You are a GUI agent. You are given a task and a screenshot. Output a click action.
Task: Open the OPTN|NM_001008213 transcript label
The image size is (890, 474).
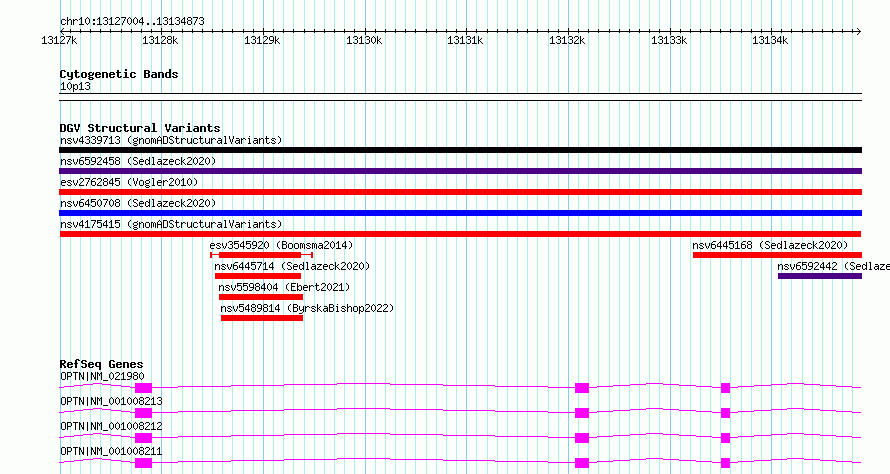pos(111,401)
